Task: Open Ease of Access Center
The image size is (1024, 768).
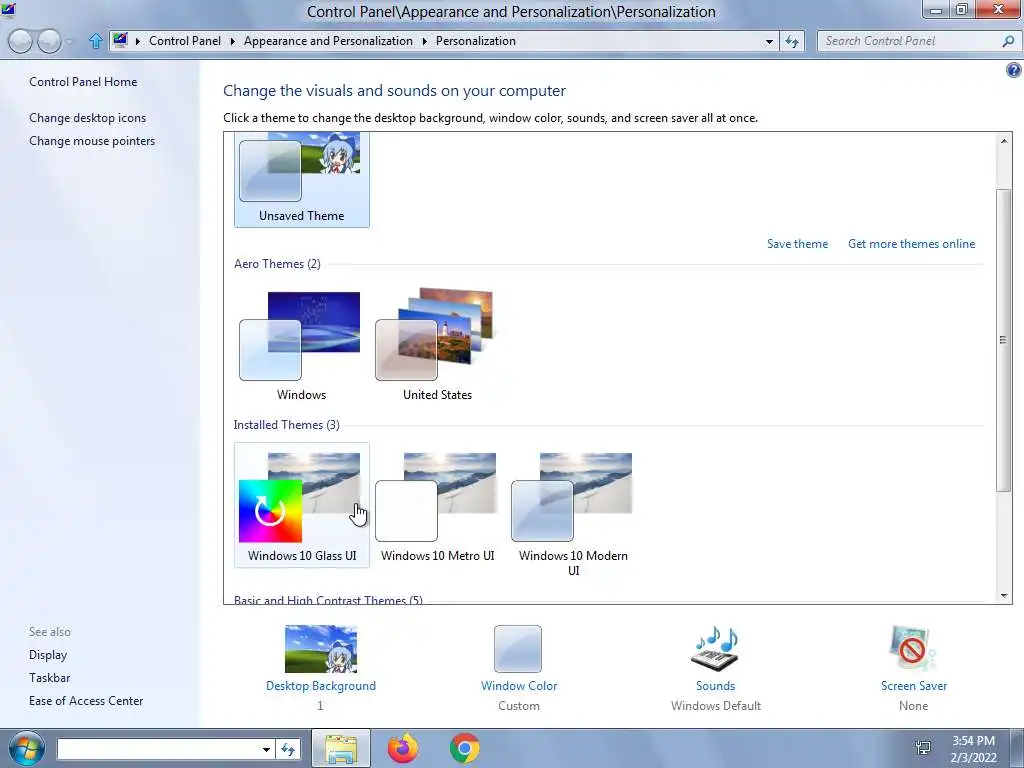Action: click(x=86, y=701)
